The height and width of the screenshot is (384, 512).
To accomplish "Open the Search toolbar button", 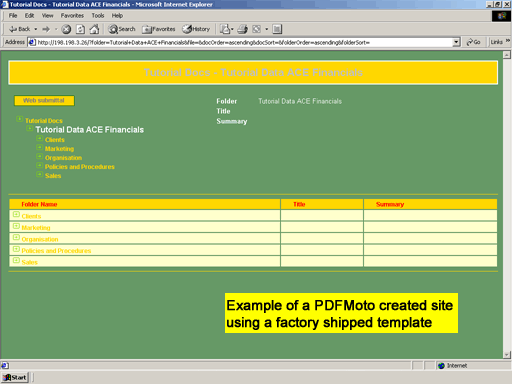I will click(x=122, y=29).
